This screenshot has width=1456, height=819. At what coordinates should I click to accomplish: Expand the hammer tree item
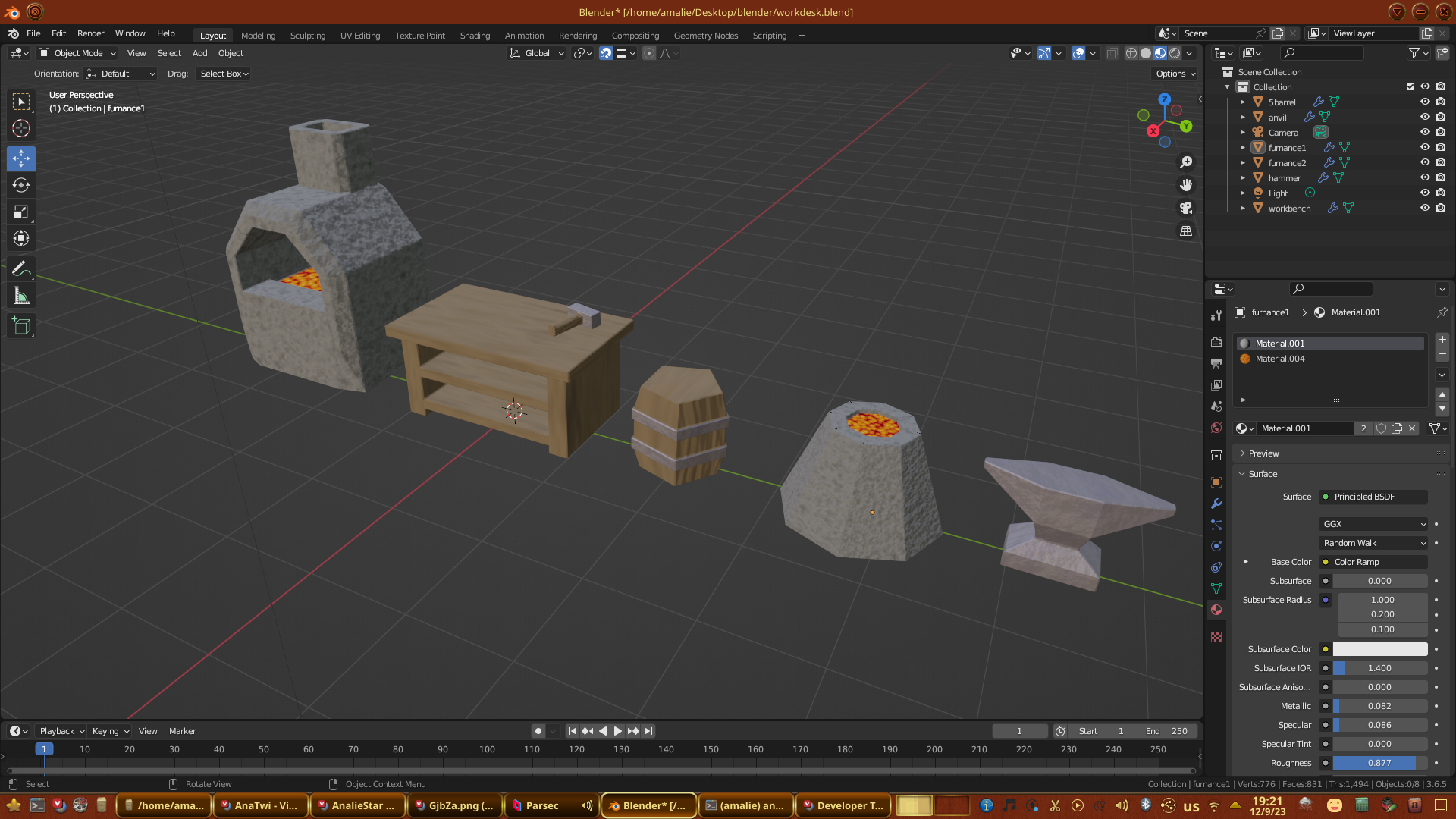pyautogui.click(x=1242, y=177)
